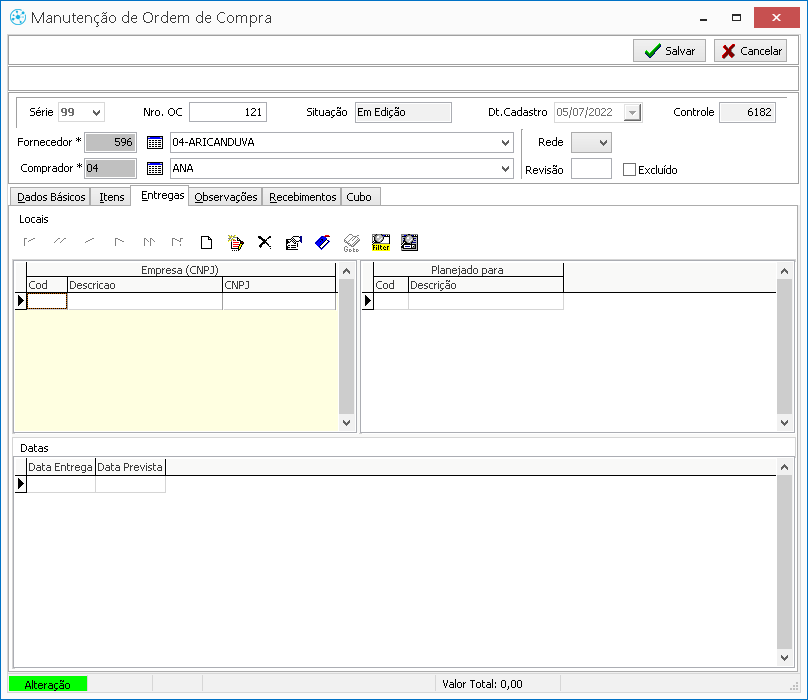Click the Alteração status indicator

coord(48,685)
